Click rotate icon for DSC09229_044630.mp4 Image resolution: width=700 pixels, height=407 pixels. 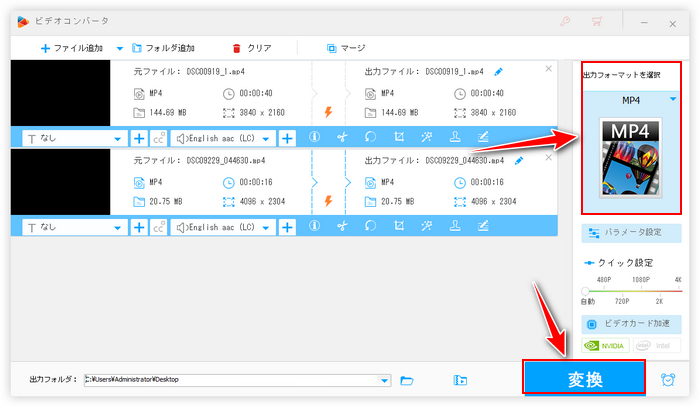click(369, 227)
